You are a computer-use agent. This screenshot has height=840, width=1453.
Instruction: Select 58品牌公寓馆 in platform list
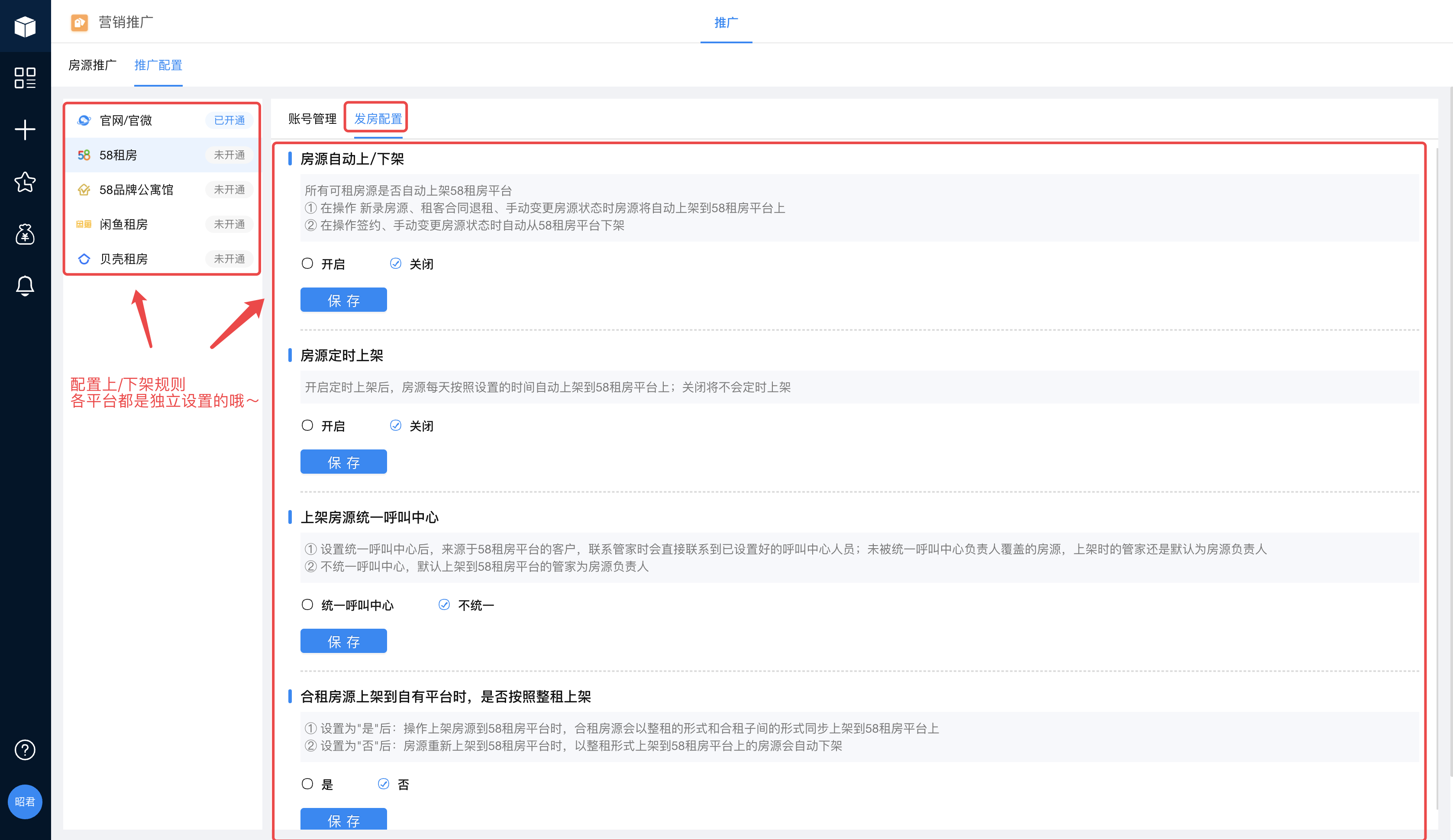coord(162,189)
